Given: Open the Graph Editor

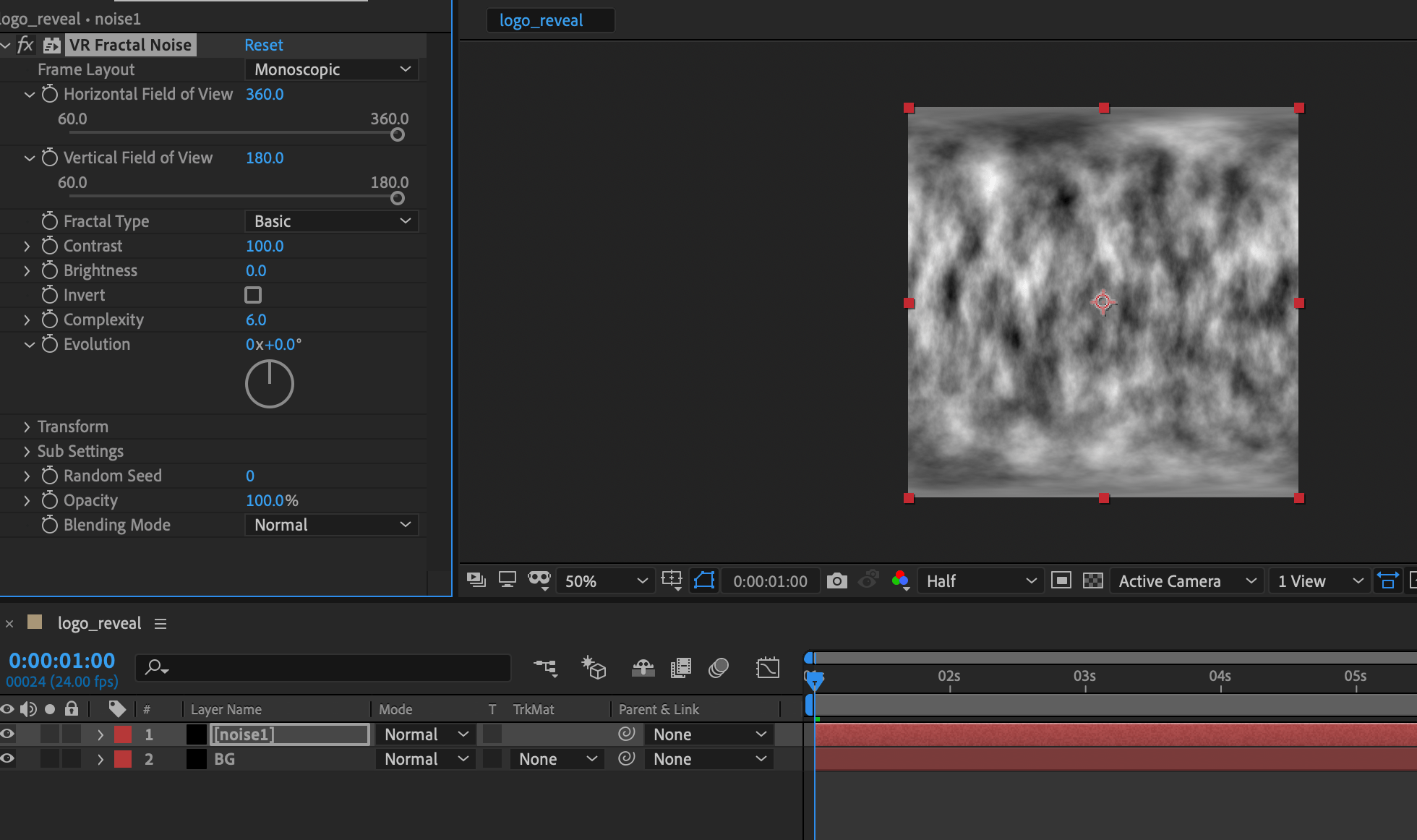Looking at the screenshot, I should tap(768, 668).
